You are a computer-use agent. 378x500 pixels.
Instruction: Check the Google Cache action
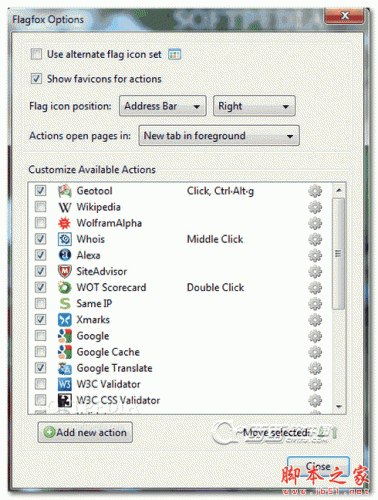coord(41,351)
